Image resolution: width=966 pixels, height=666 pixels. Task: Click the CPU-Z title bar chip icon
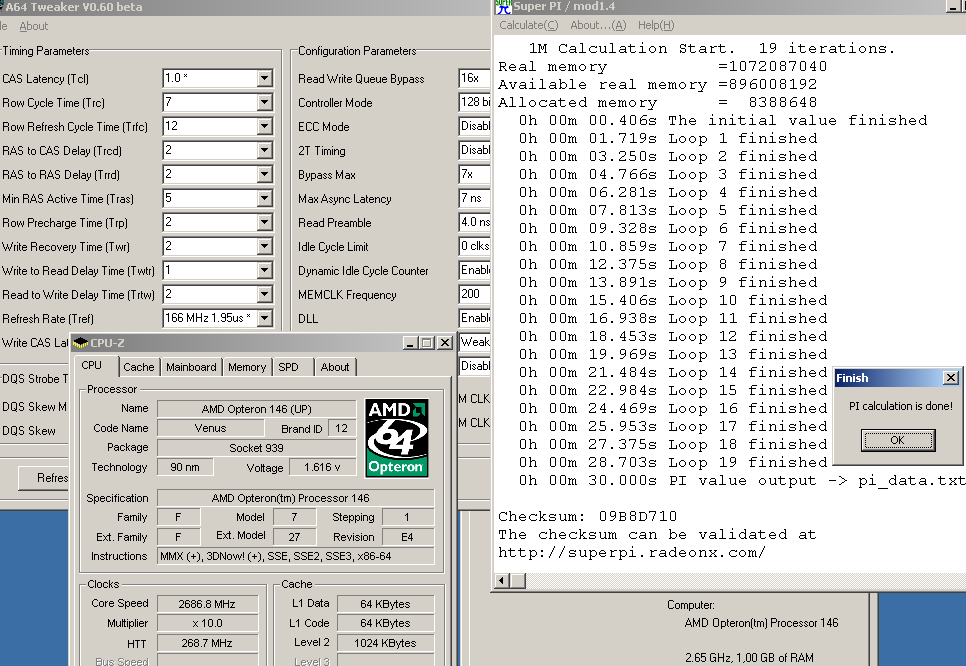tap(81, 343)
